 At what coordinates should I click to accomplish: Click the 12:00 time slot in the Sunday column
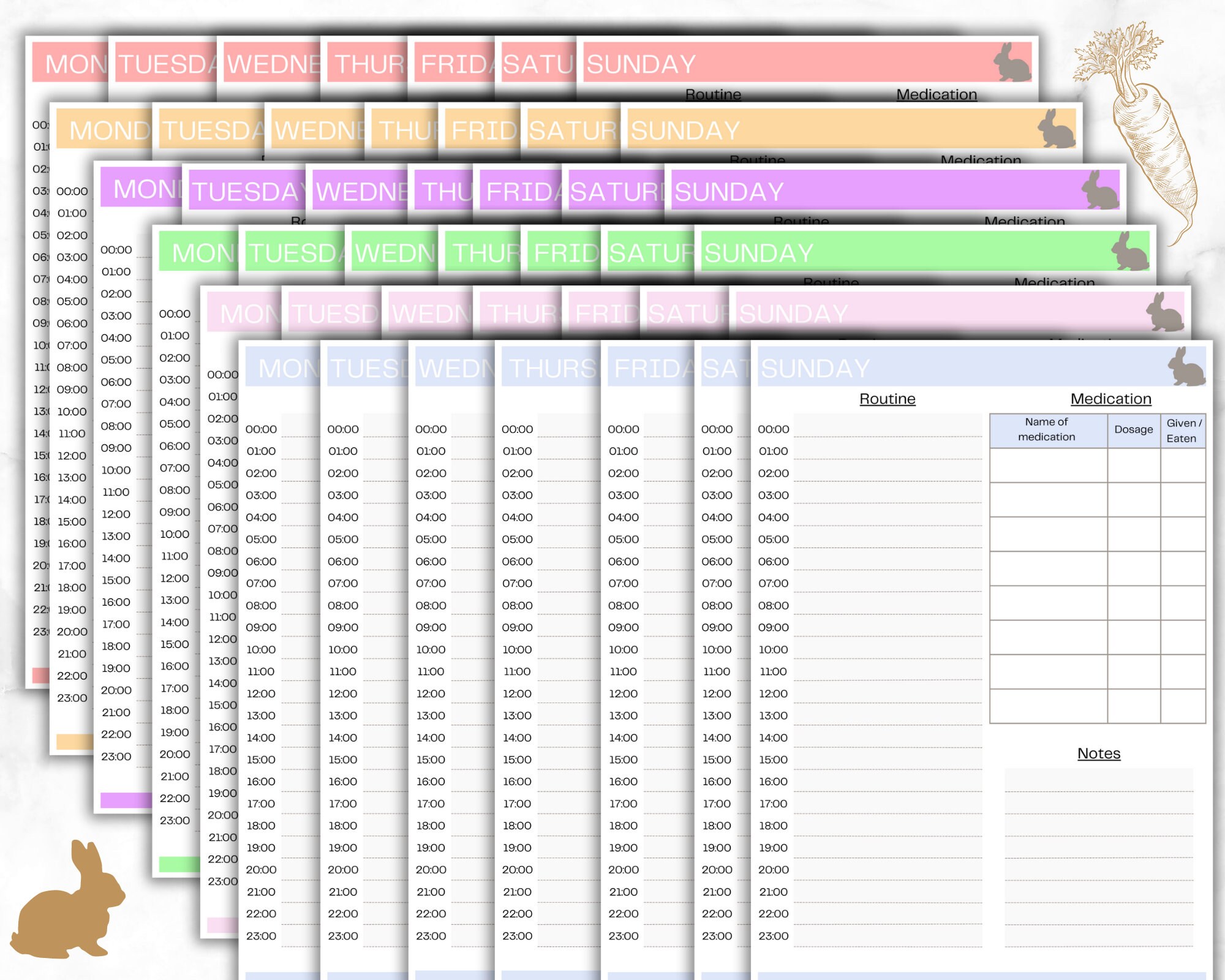(773, 693)
